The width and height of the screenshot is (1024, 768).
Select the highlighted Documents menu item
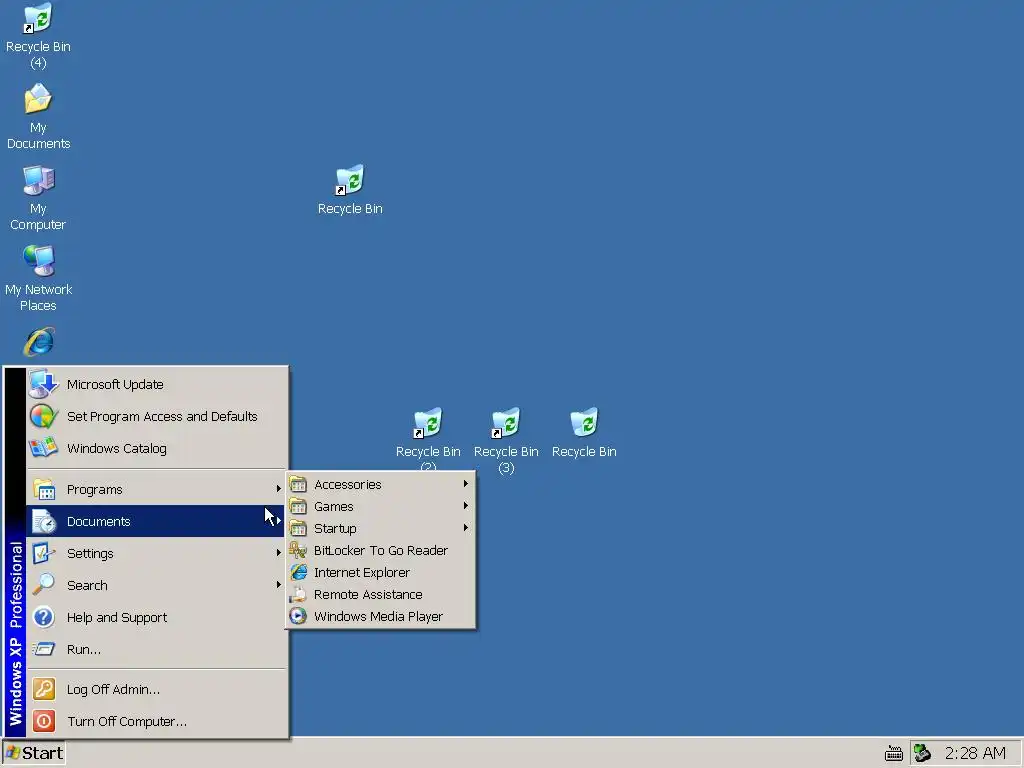pos(155,521)
